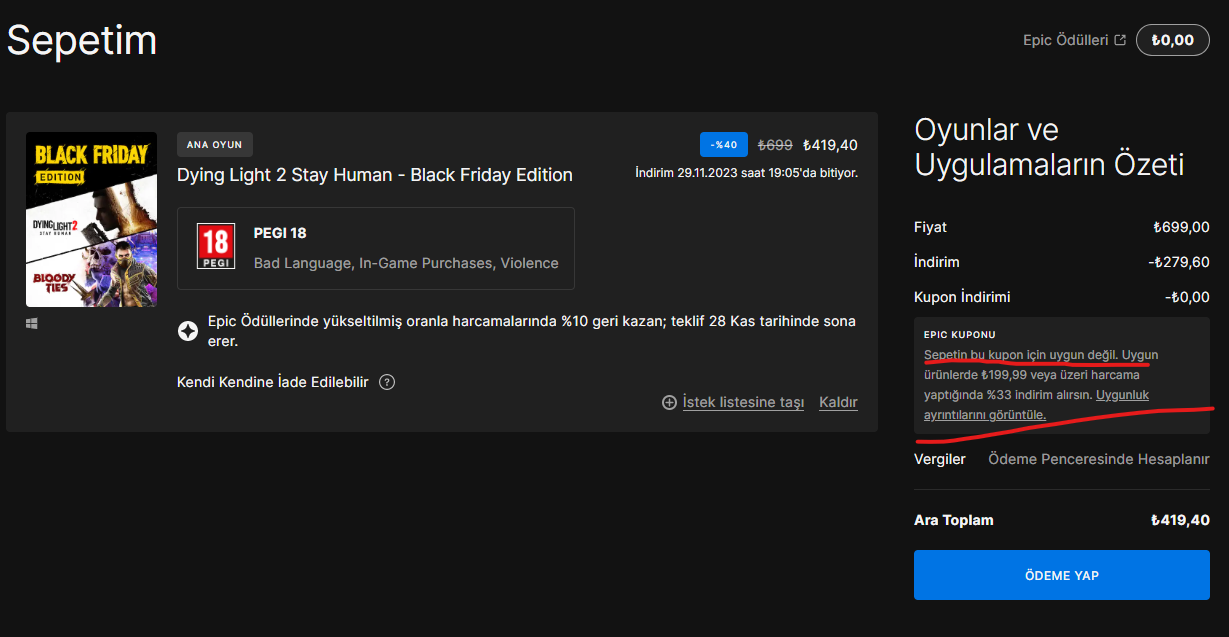Click the Ödeme Penceresinde Hesaplanır tax text
This screenshot has width=1229, height=637.
pos(1099,459)
